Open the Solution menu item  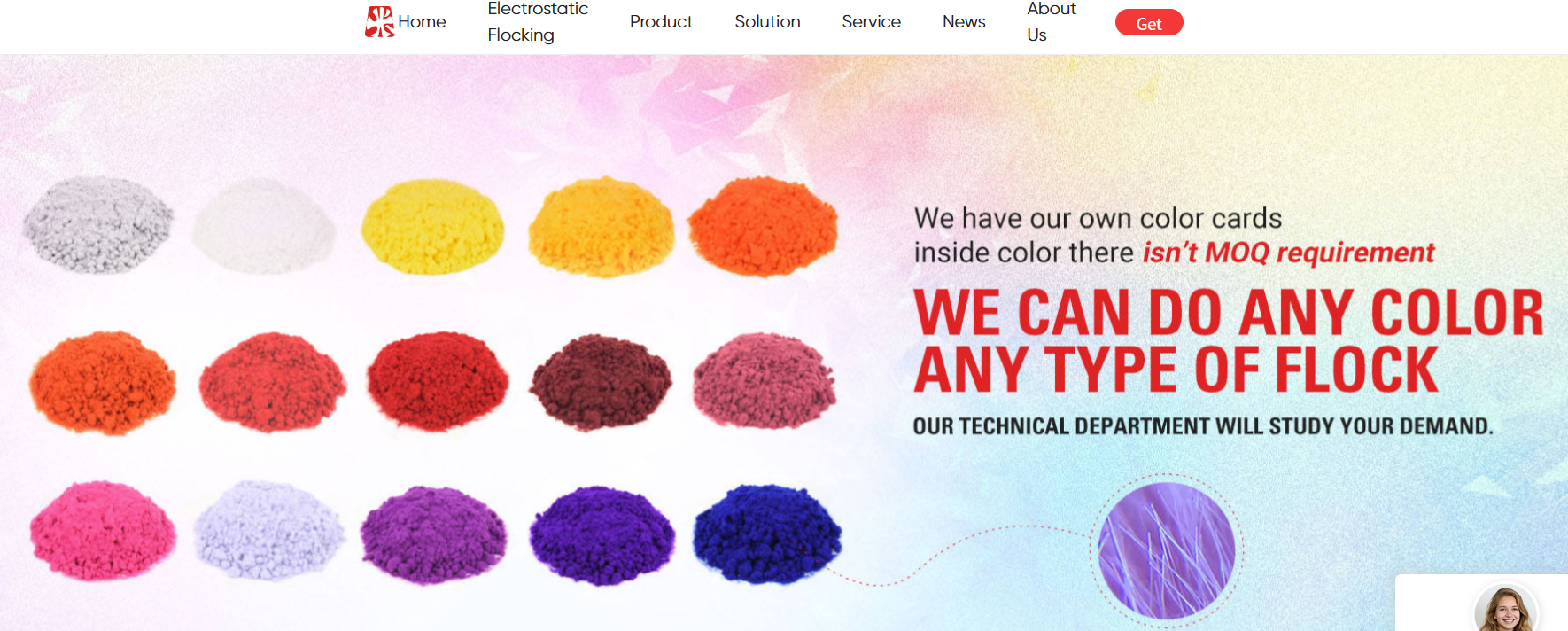pyautogui.click(x=767, y=22)
